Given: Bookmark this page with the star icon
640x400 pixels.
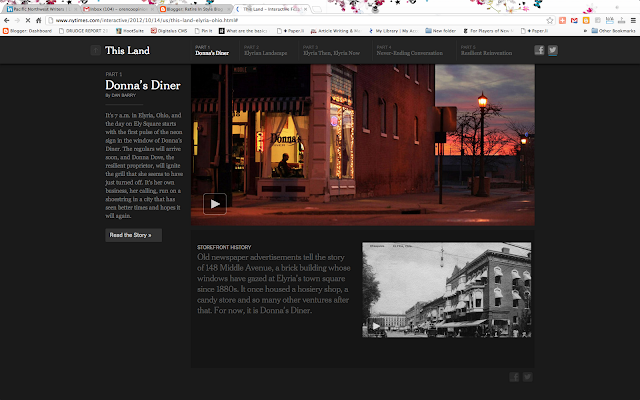Looking at the screenshot, I should click(x=550, y=20).
